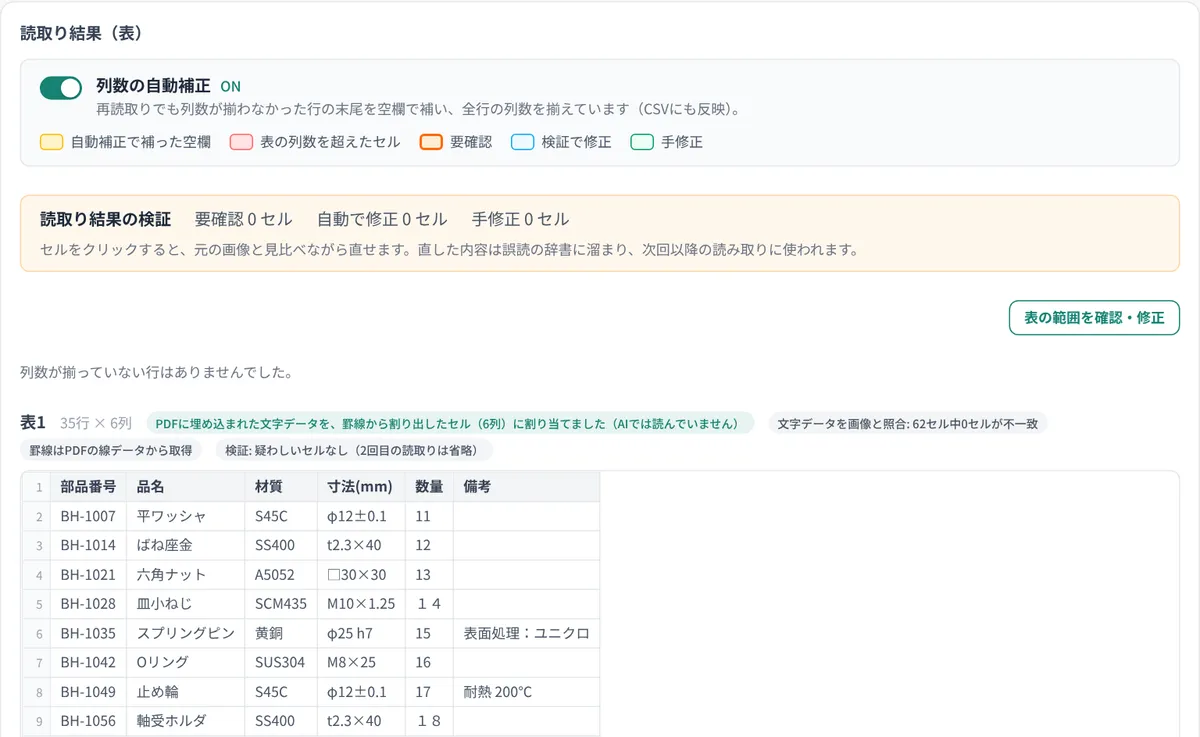
Task: Click the 野線はPDFの線データから取得 badge
Action: click(x=111, y=450)
